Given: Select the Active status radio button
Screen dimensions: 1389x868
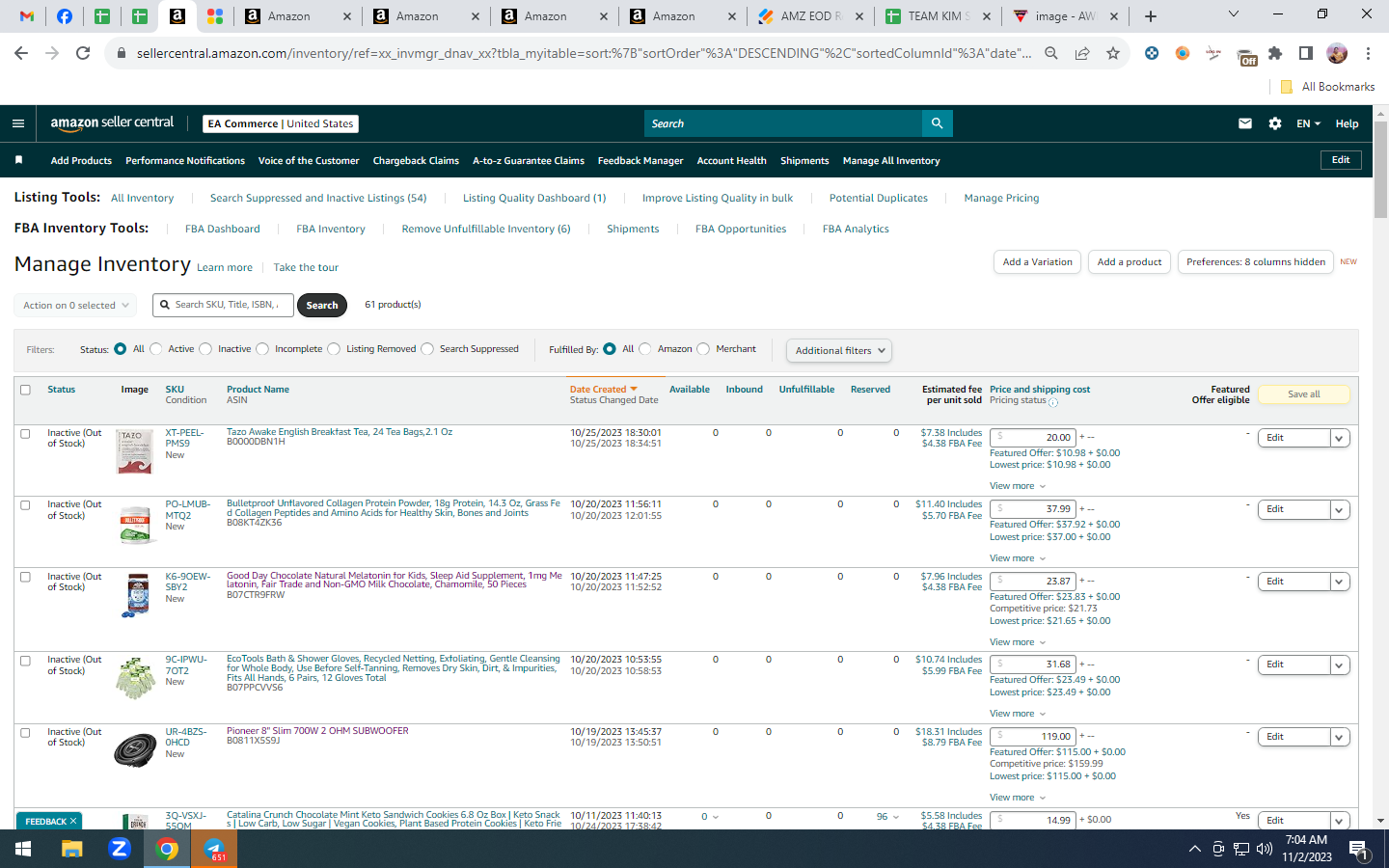Looking at the screenshot, I should (x=156, y=349).
